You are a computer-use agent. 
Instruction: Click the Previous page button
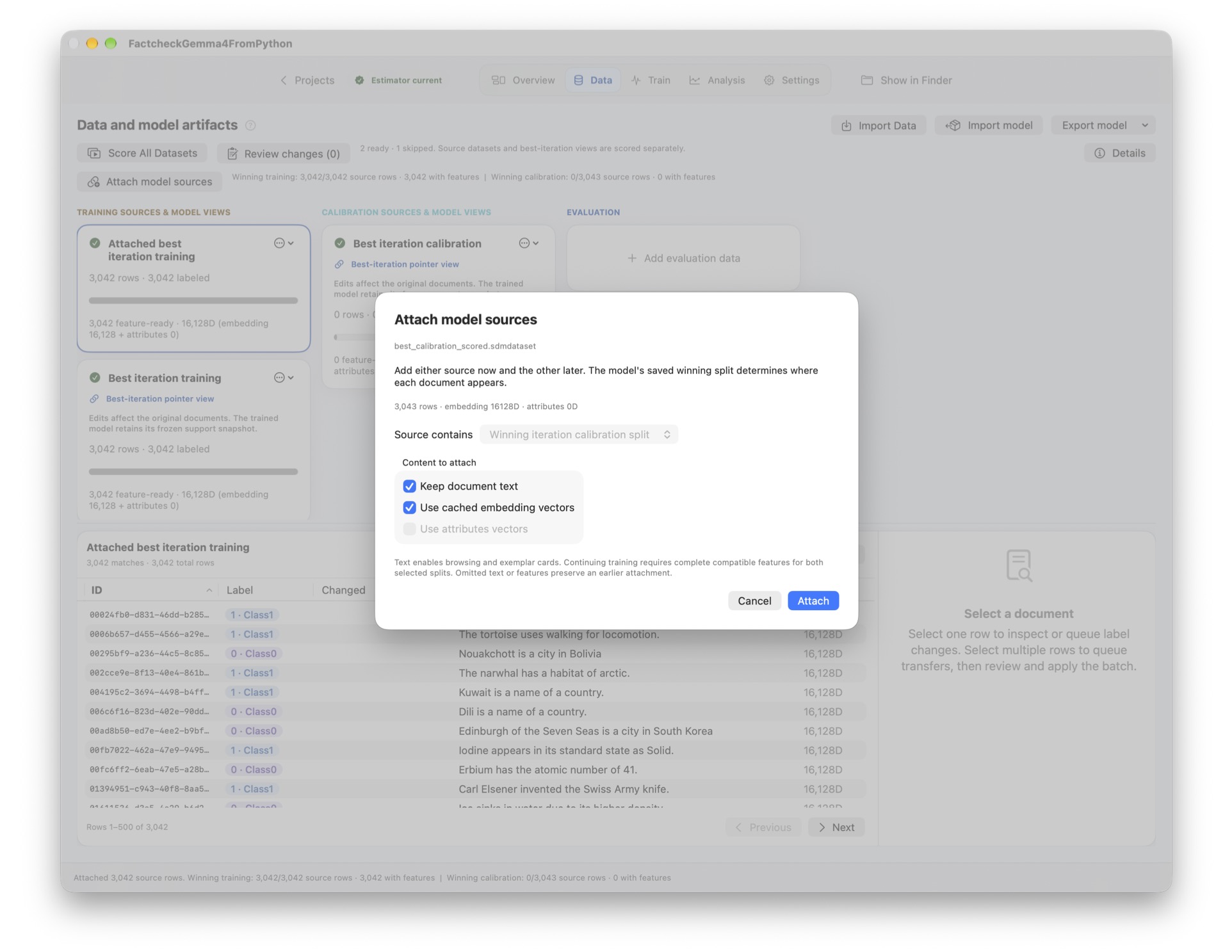tap(763, 828)
